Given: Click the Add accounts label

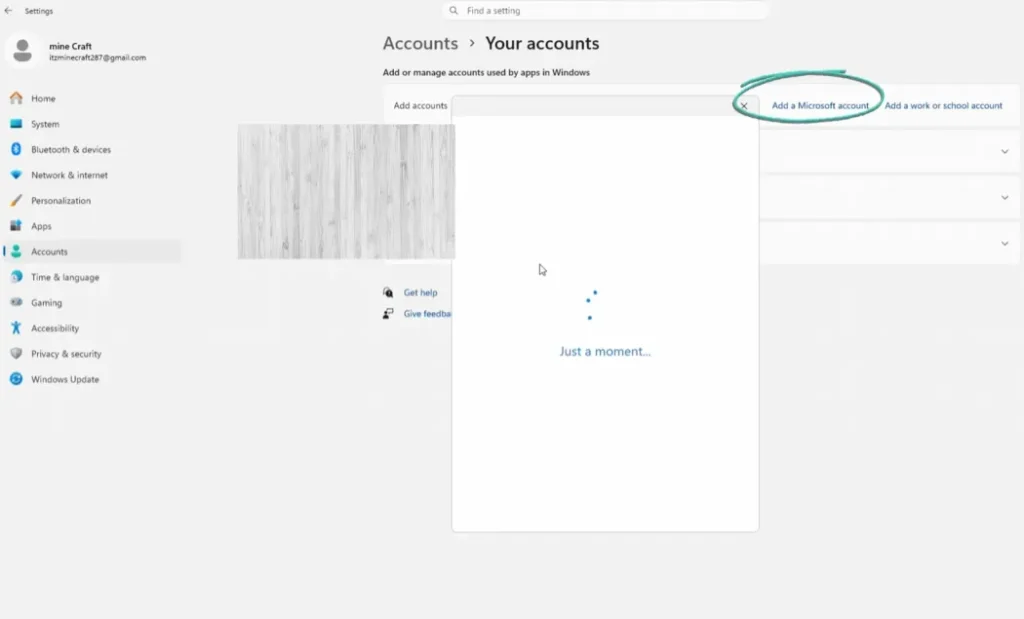Looking at the screenshot, I should coord(421,105).
